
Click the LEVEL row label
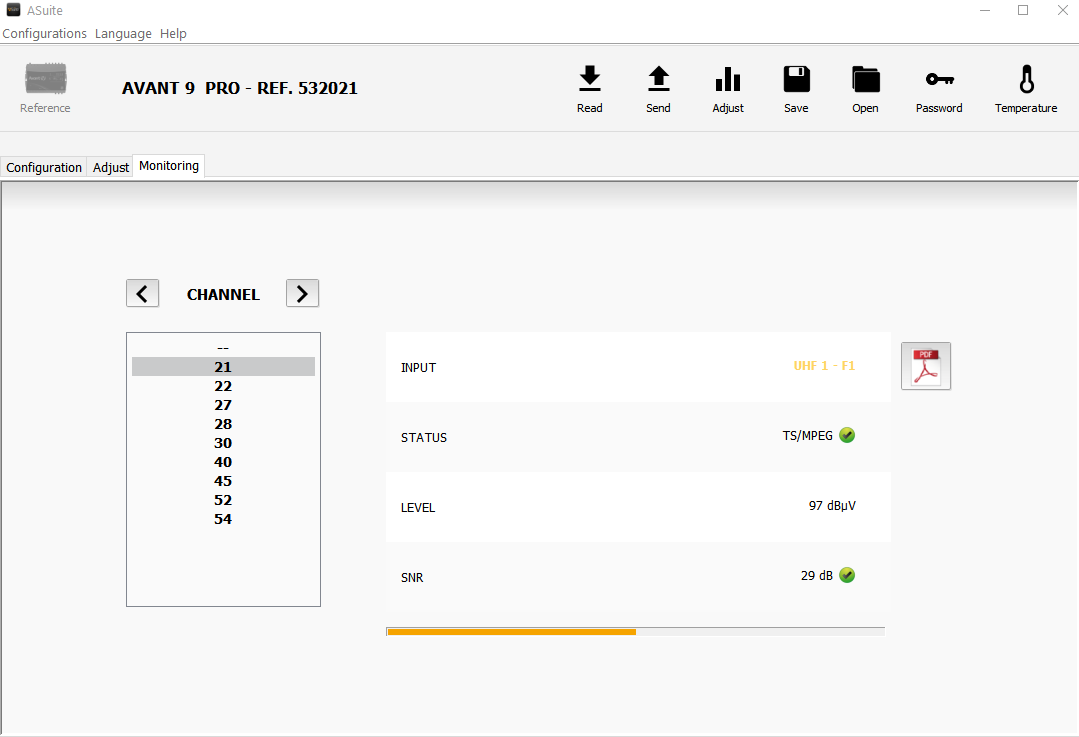418,508
